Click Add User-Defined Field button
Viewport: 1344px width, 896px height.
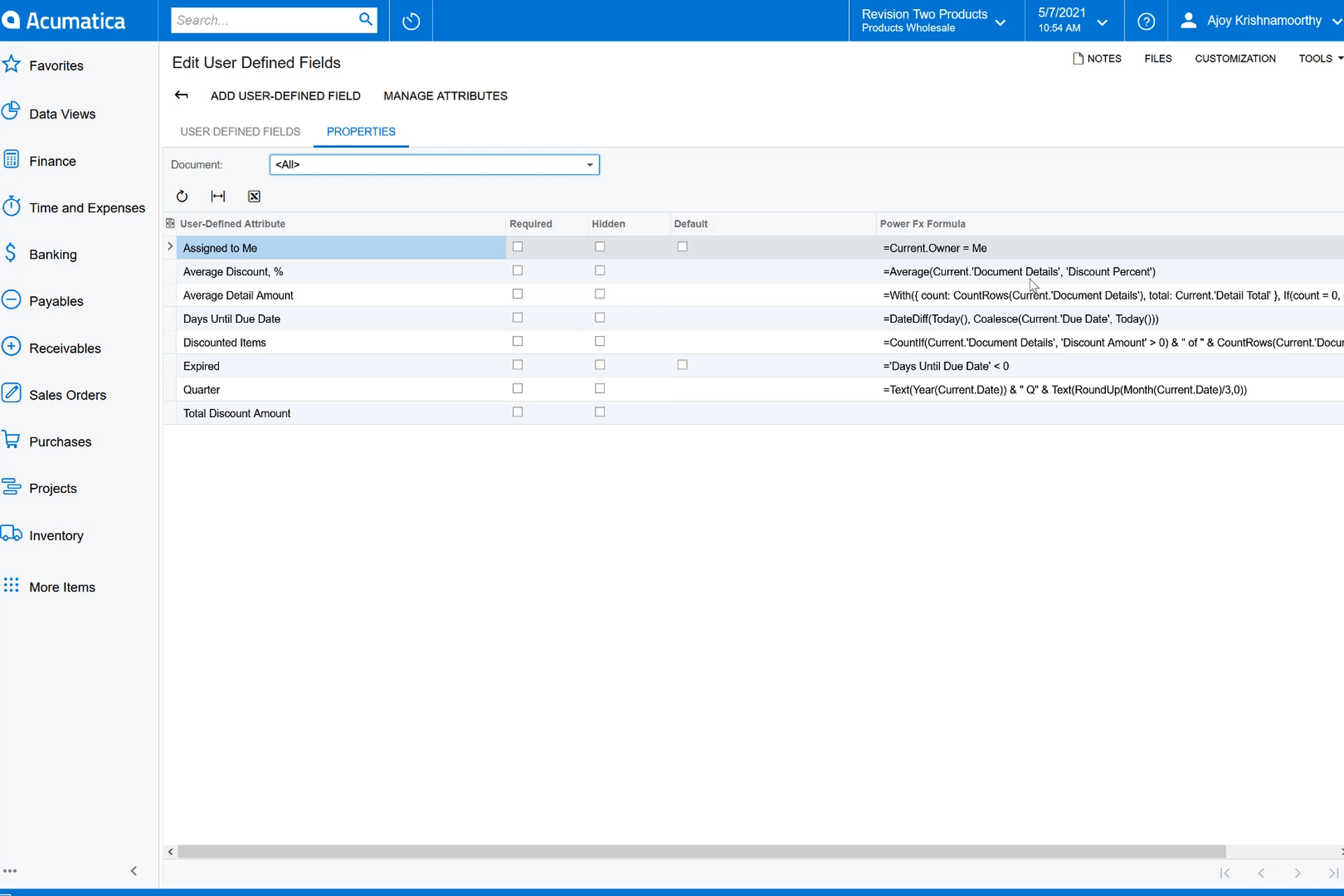(x=286, y=96)
